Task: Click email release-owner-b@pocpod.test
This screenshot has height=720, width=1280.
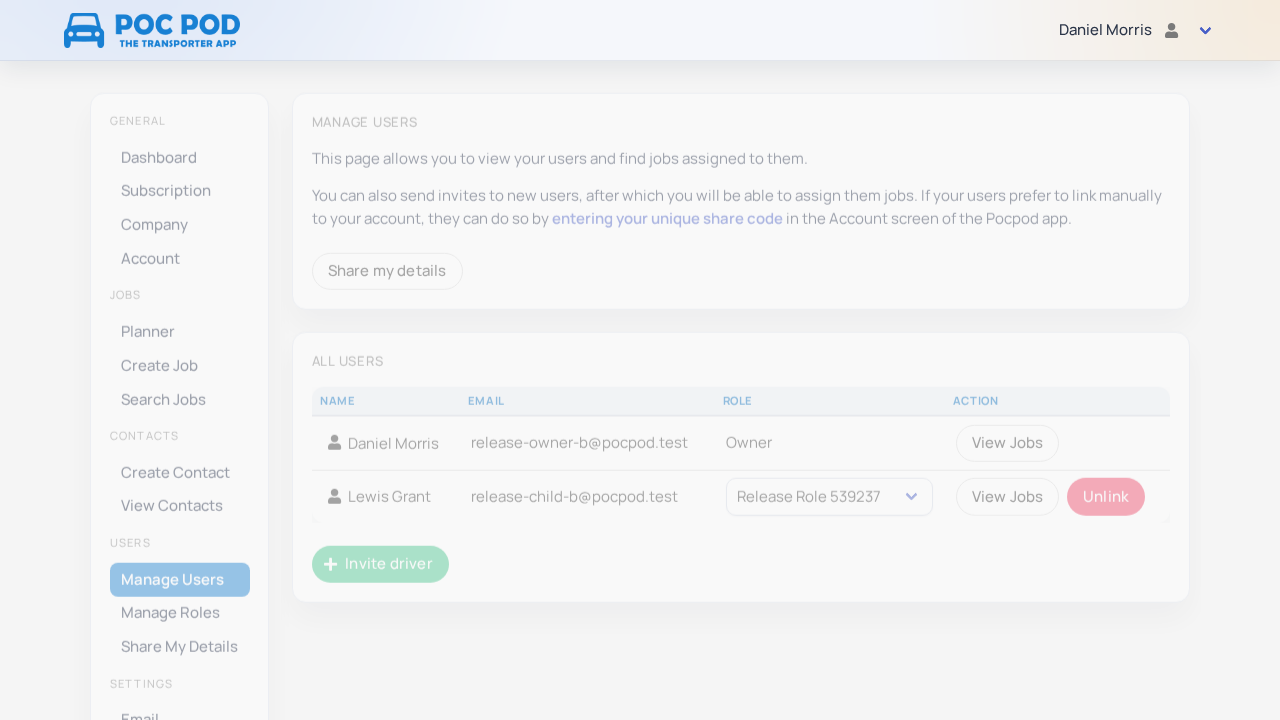Action: tap(579, 442)
